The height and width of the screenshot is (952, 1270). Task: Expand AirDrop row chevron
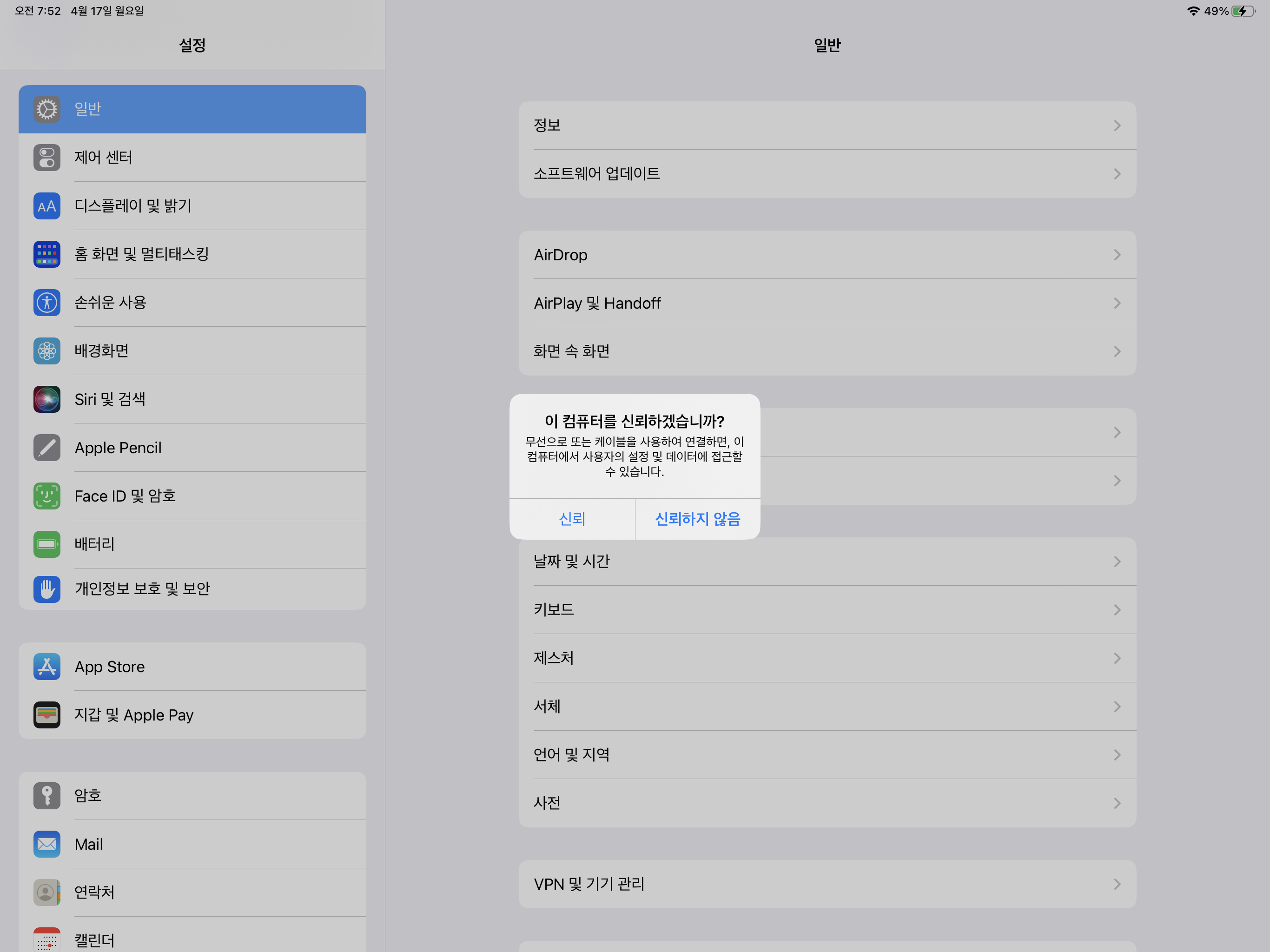pos(1117,254)
